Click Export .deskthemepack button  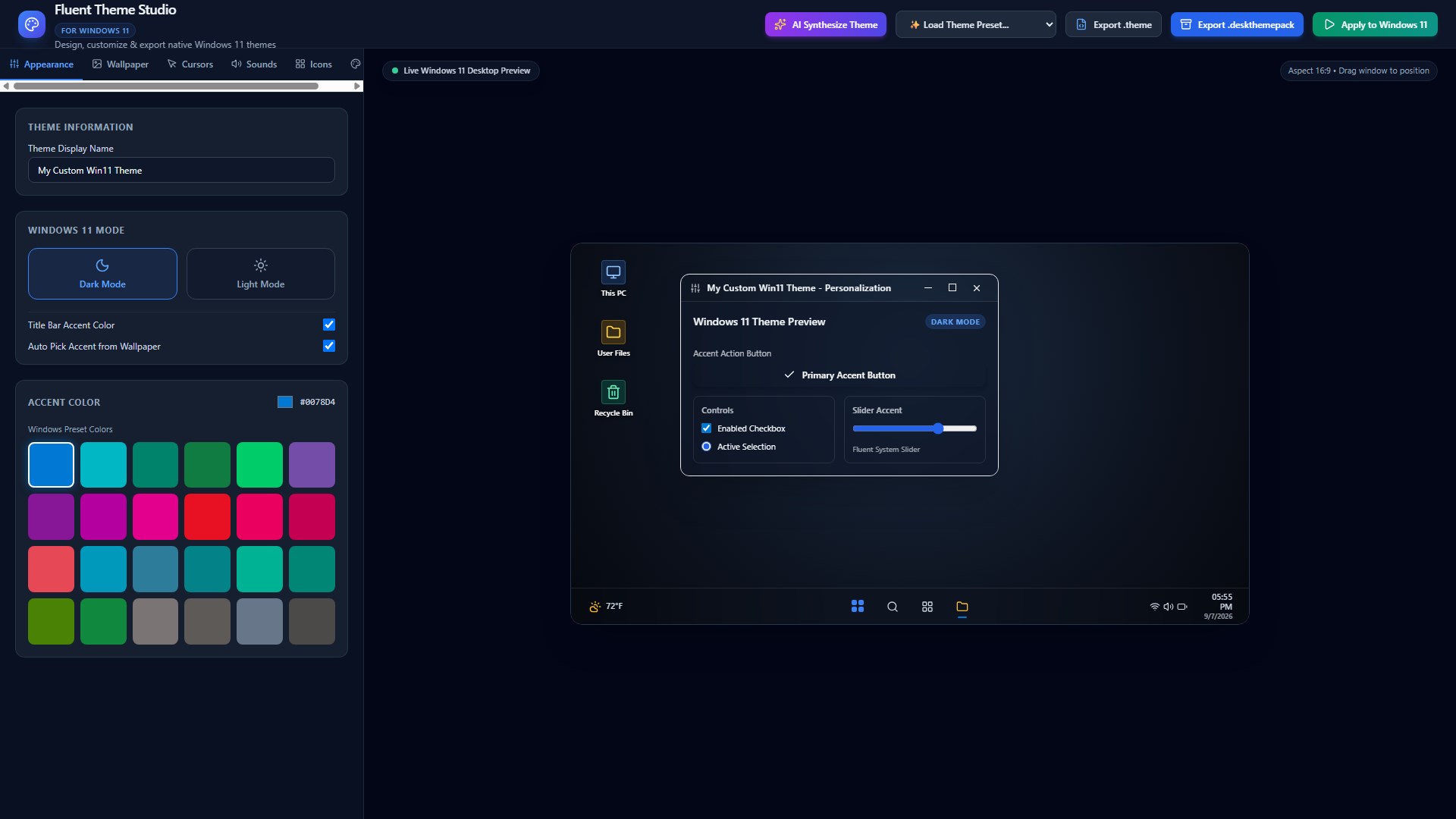point(1237,24)
